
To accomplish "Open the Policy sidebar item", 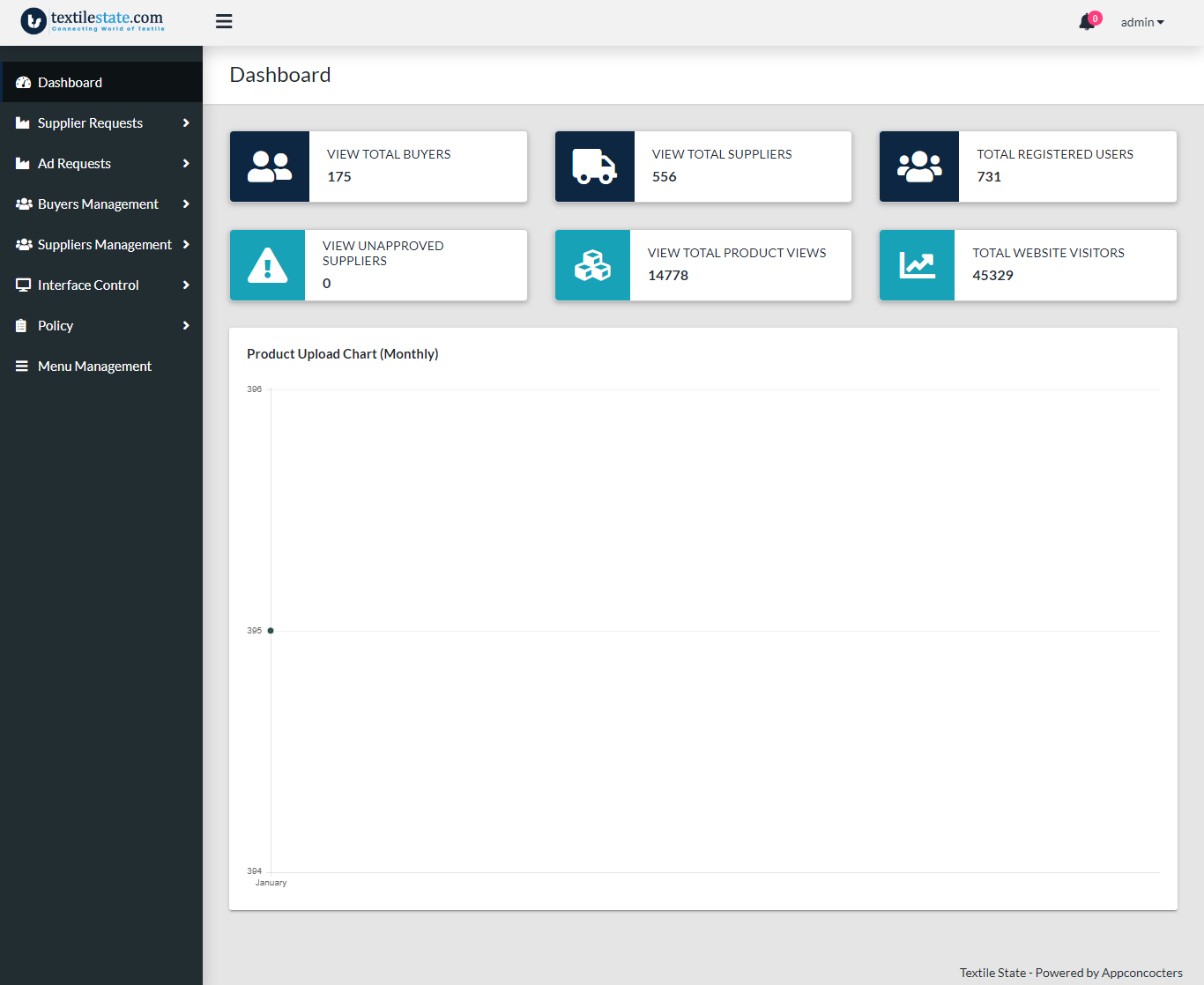I will pos(56,326).
